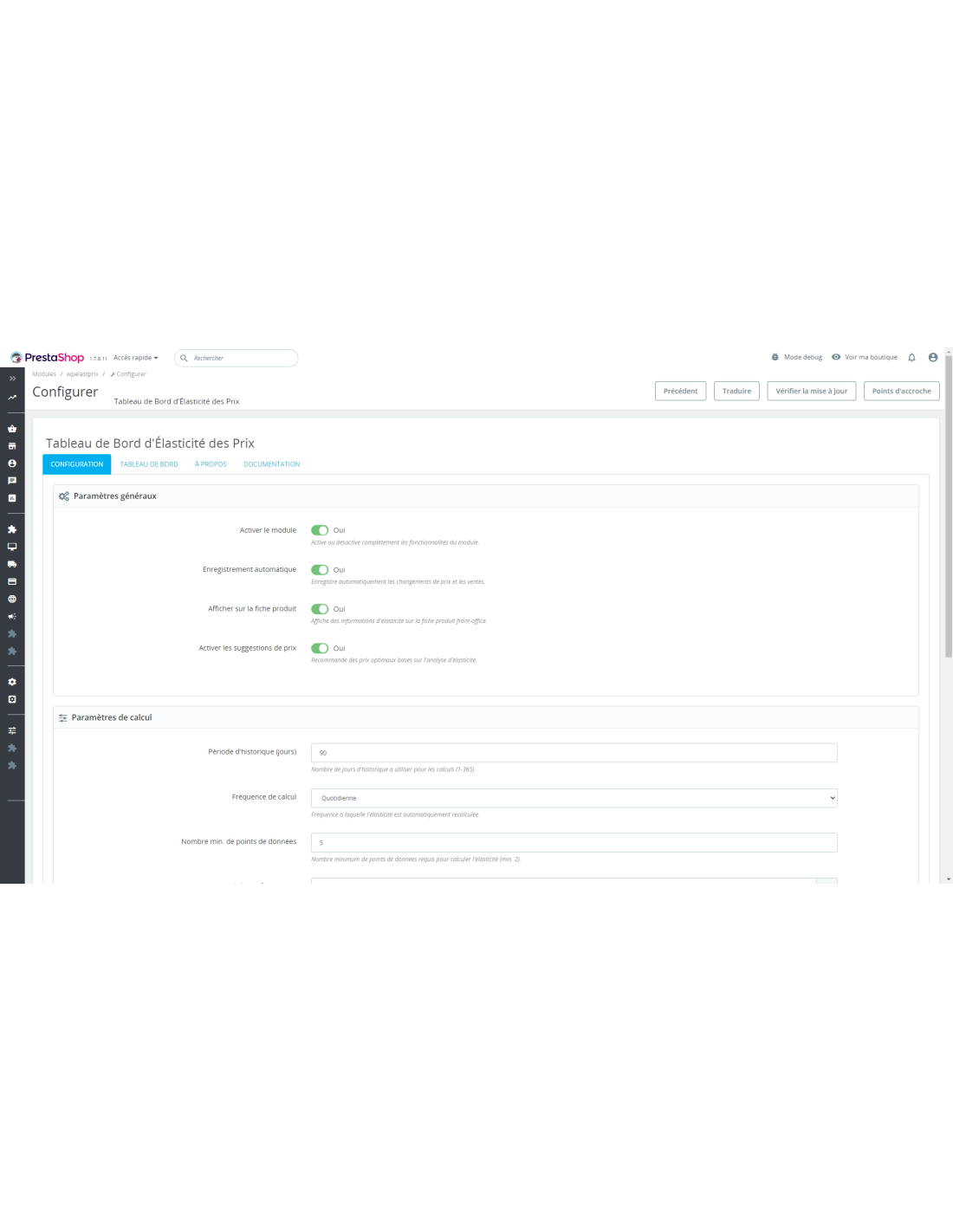953x1232 pixels.
Task: Toggle Afficher sur la fiche produit switch
Action: [320, 609]
